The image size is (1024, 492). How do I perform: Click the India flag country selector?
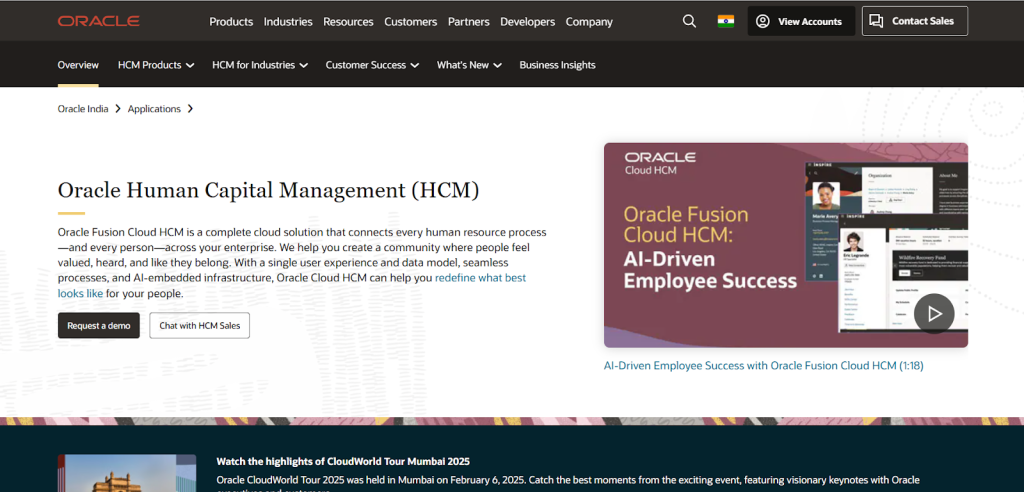[x=726, y=21]
